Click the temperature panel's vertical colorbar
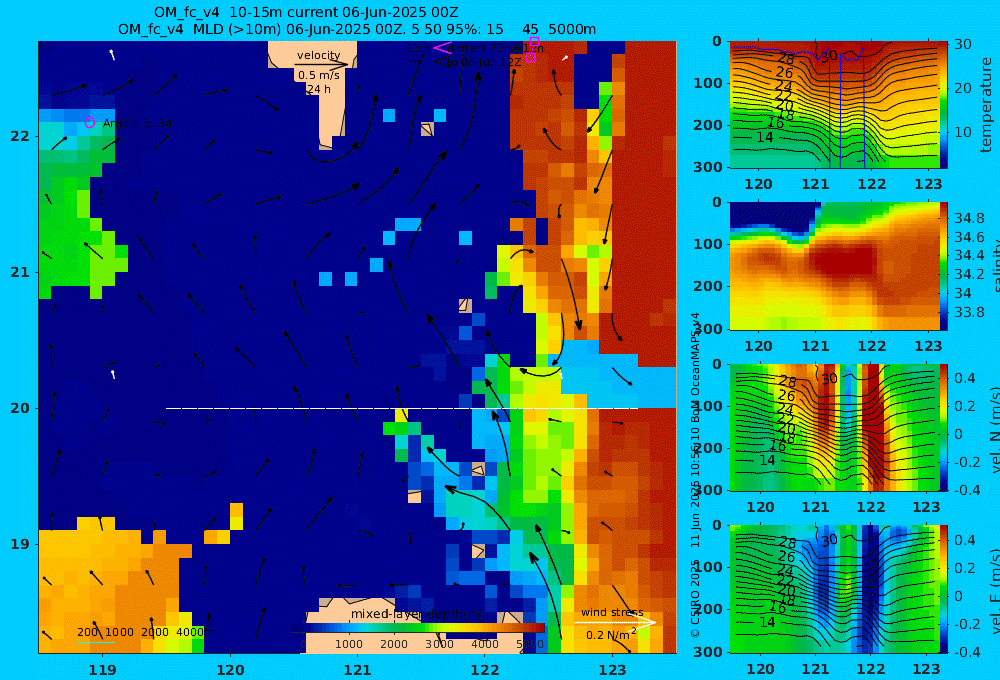Viewport: 1000px width, 680px height. coord(943,105)
